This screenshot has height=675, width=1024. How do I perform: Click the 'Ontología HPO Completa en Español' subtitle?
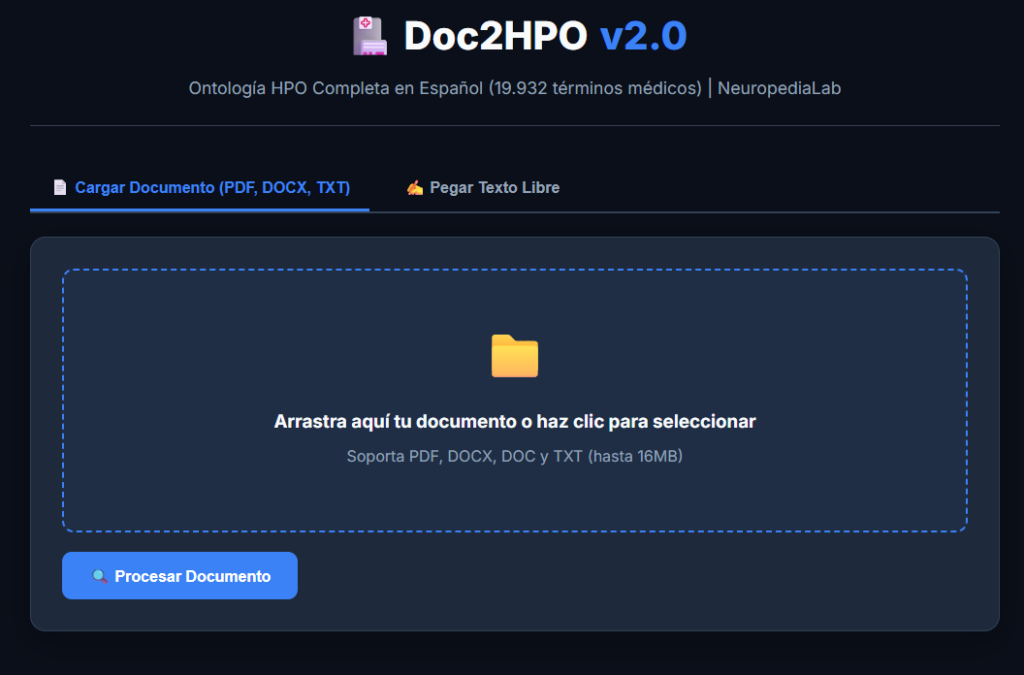click(515, 88)
